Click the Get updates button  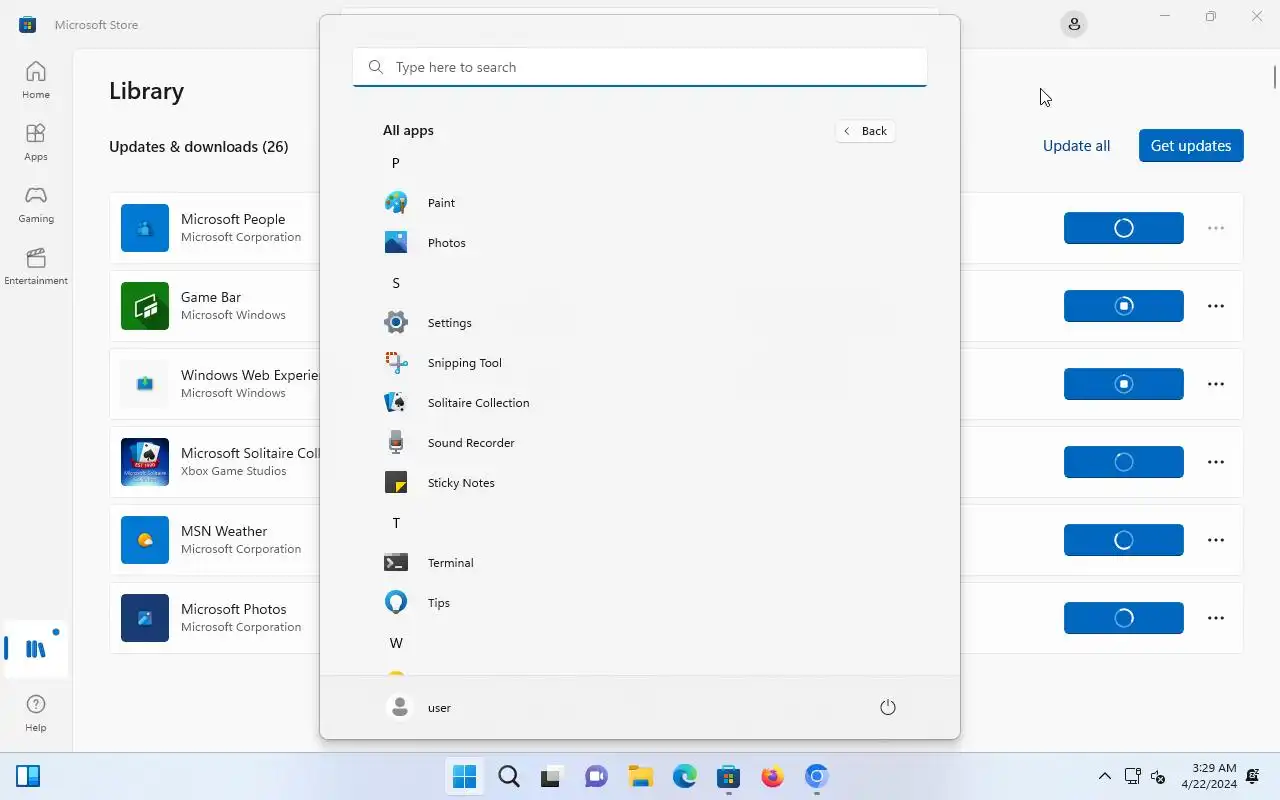pos(1191,146)
